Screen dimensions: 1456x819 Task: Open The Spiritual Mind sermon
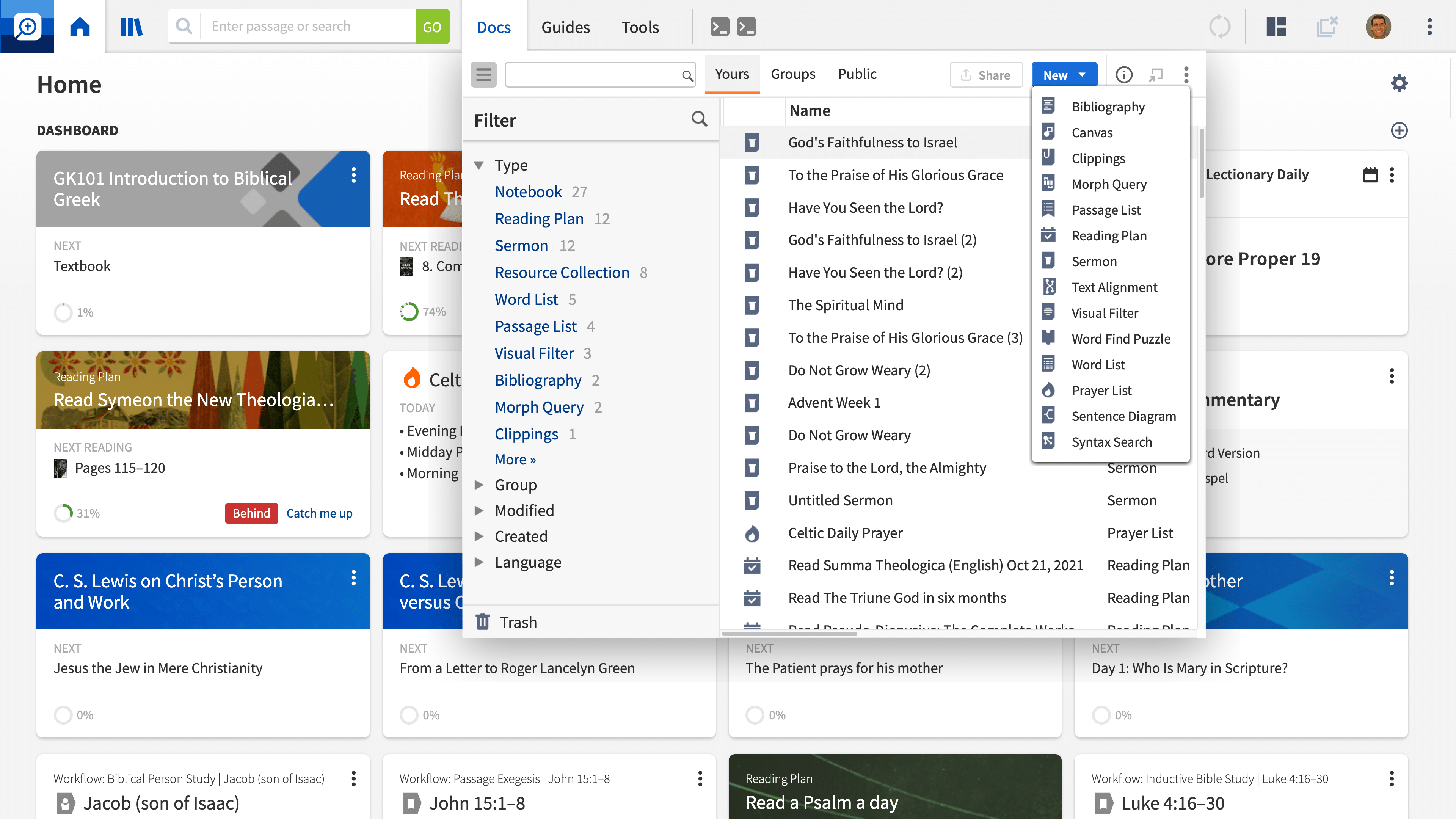tap(846, 305)
